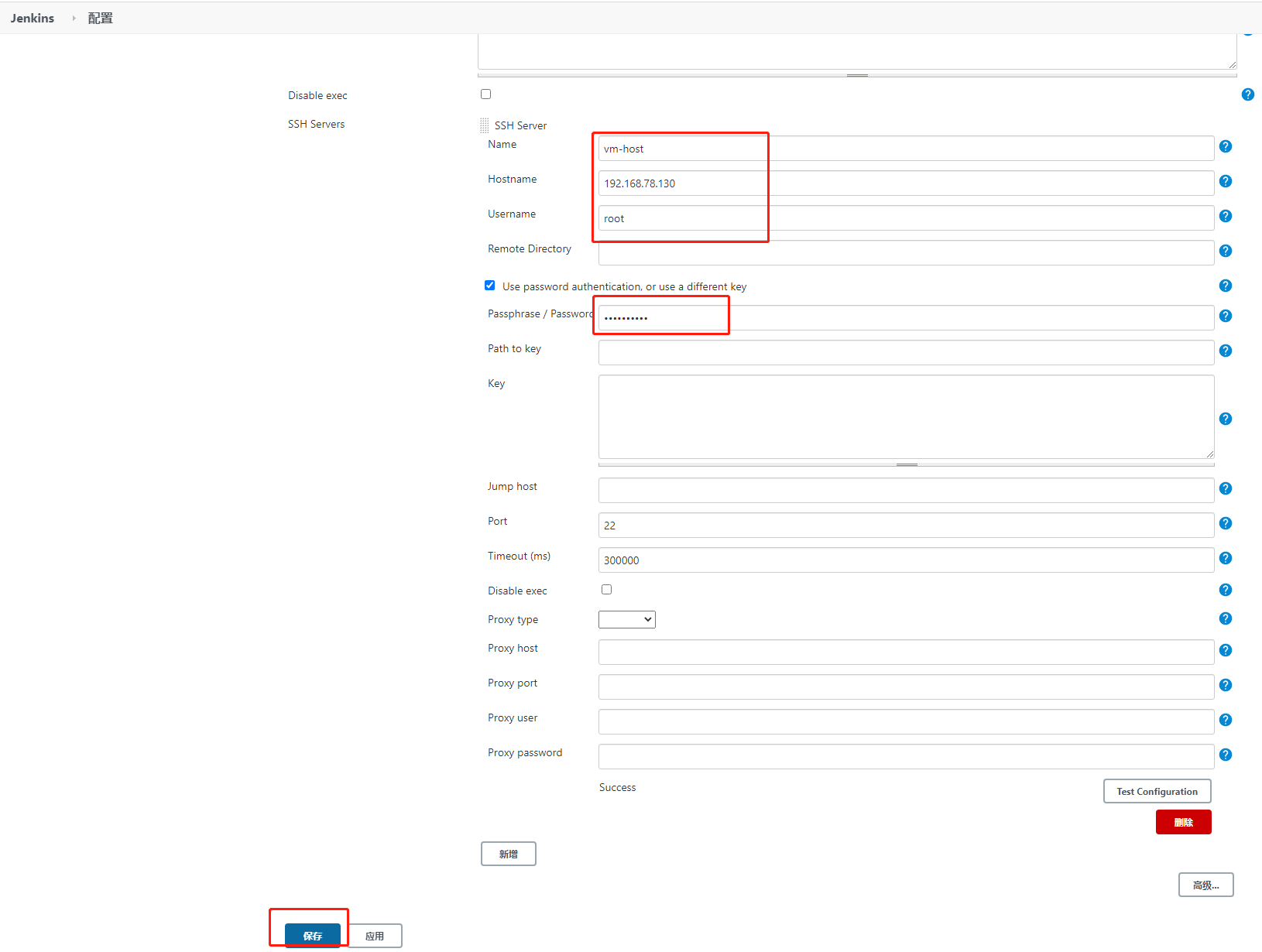Click the Key textarea

tap(906, 417)
